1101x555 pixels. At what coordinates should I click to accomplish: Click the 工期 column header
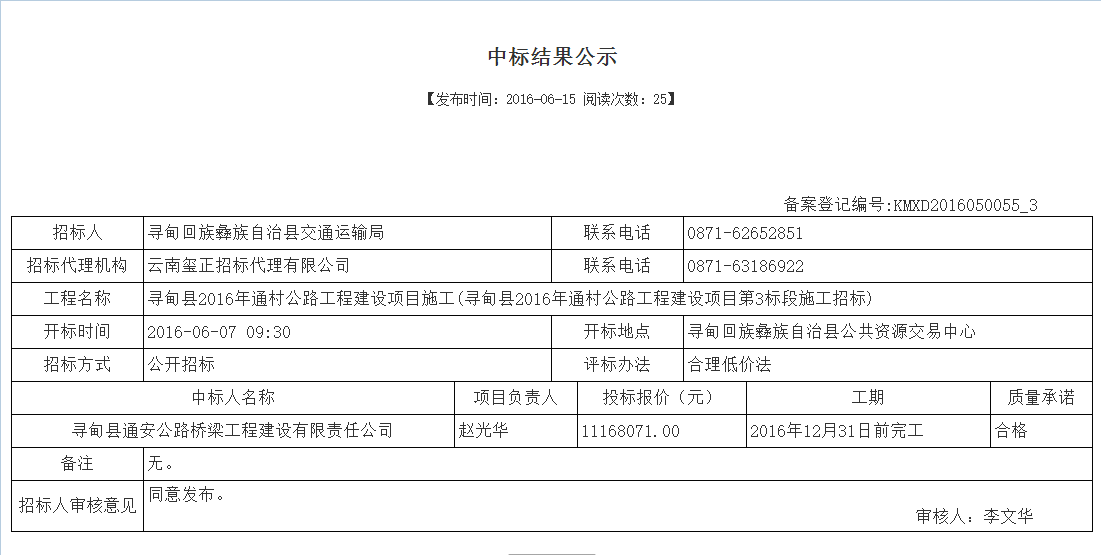pos(868,398)
